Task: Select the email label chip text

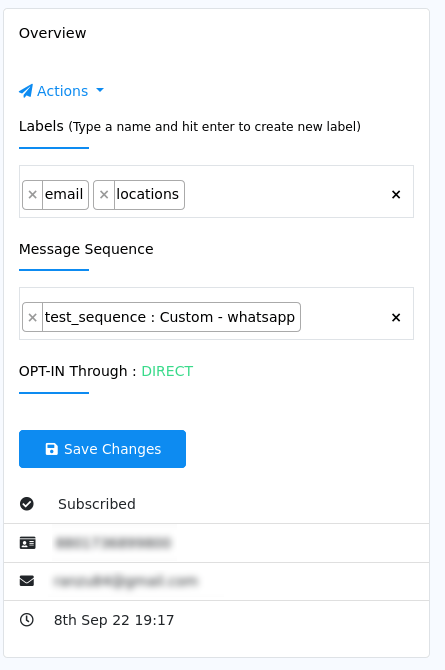Action: [64, 194]
